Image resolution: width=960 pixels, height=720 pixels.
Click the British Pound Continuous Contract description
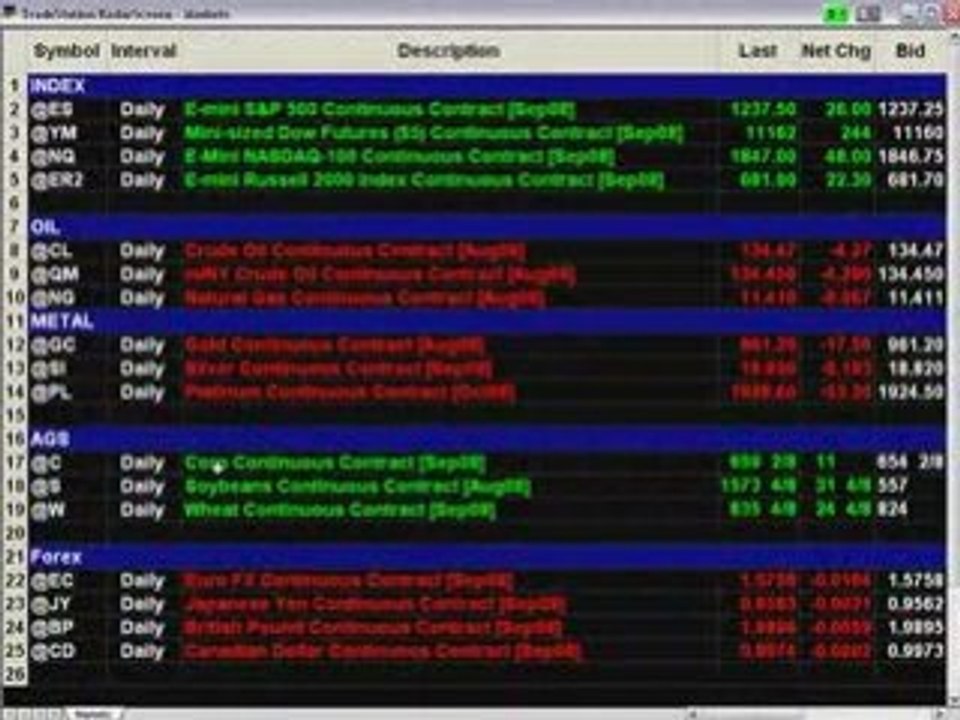tap(372, 628)
